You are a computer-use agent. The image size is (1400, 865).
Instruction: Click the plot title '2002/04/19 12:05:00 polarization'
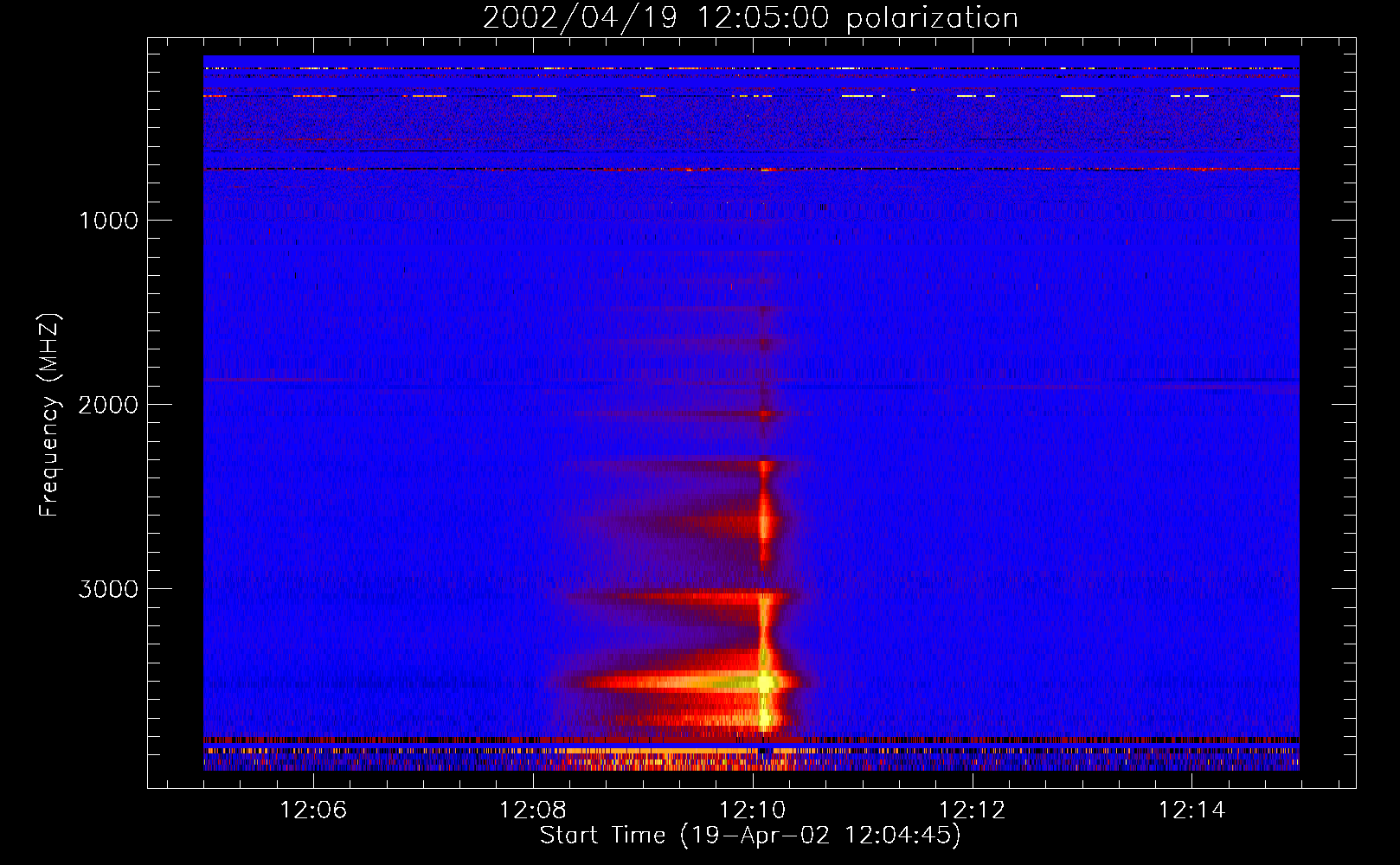[750, 18]
